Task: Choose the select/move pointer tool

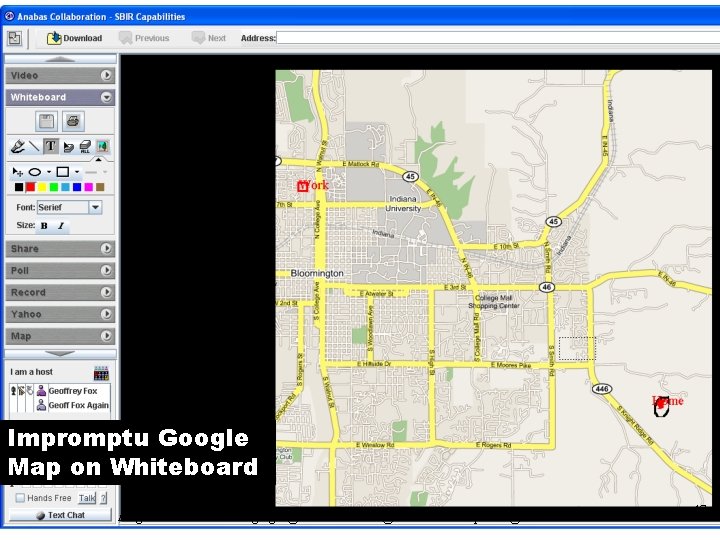Action: click(x=17, y=172)
